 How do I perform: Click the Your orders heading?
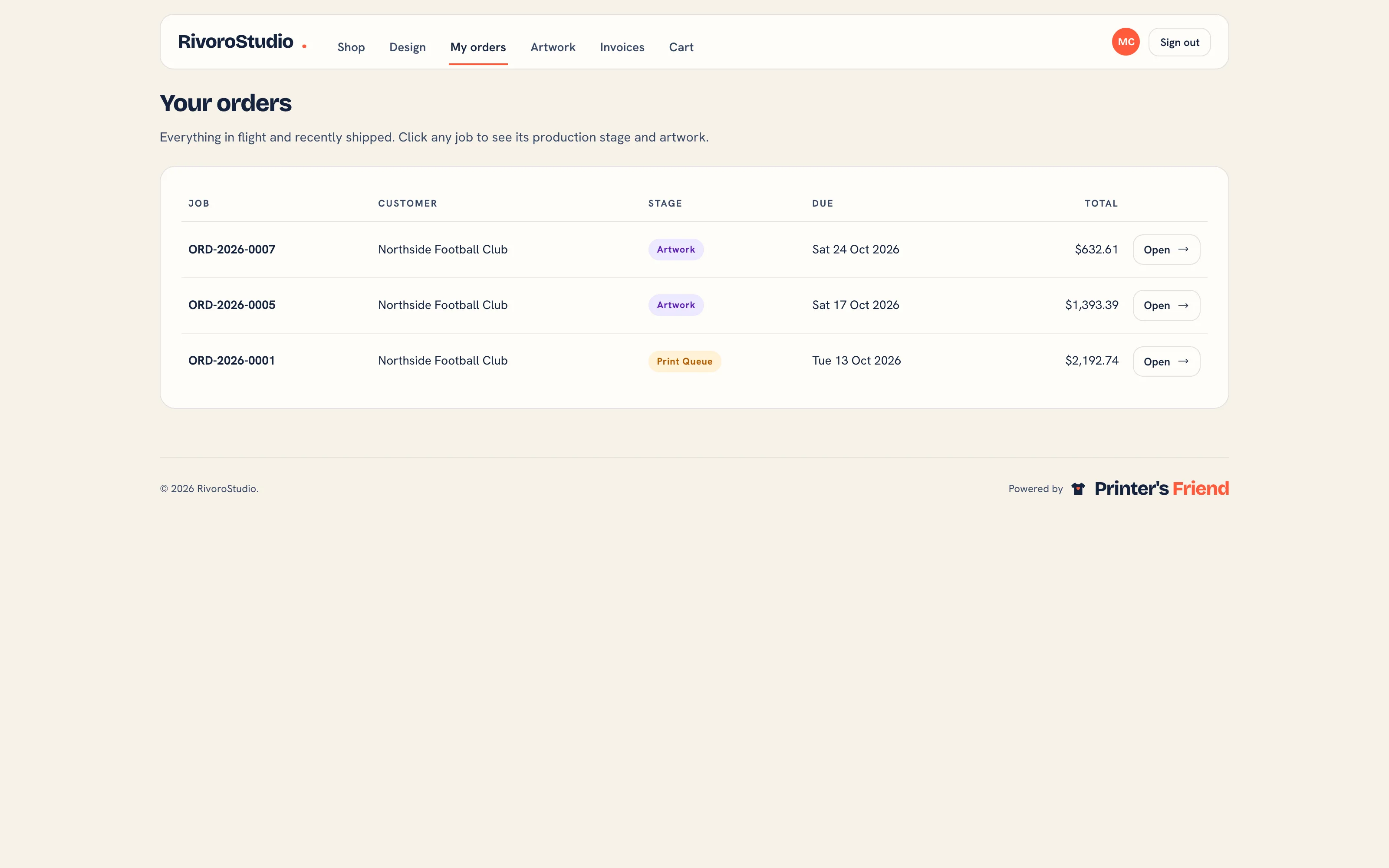(x=226, y=104)
